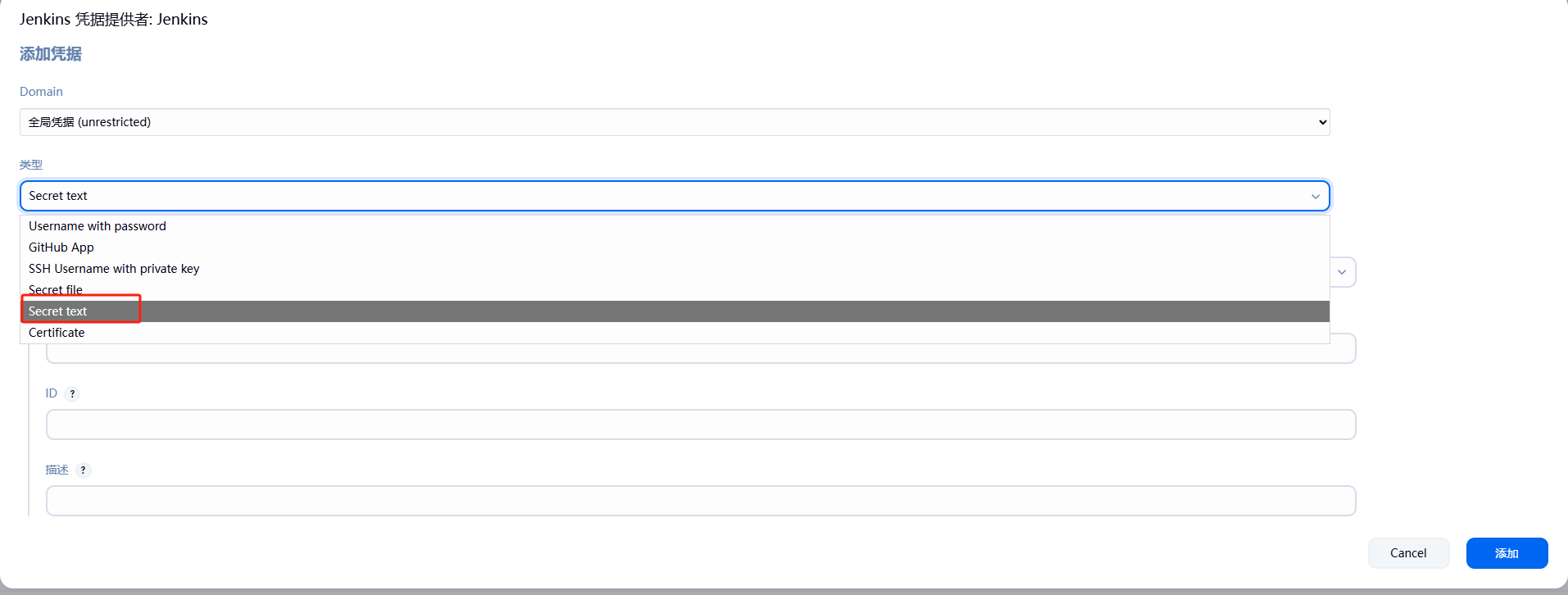Click the chevron arrow of Domain select
This screenshot has width=1568, height=595.
(1321, 122)
